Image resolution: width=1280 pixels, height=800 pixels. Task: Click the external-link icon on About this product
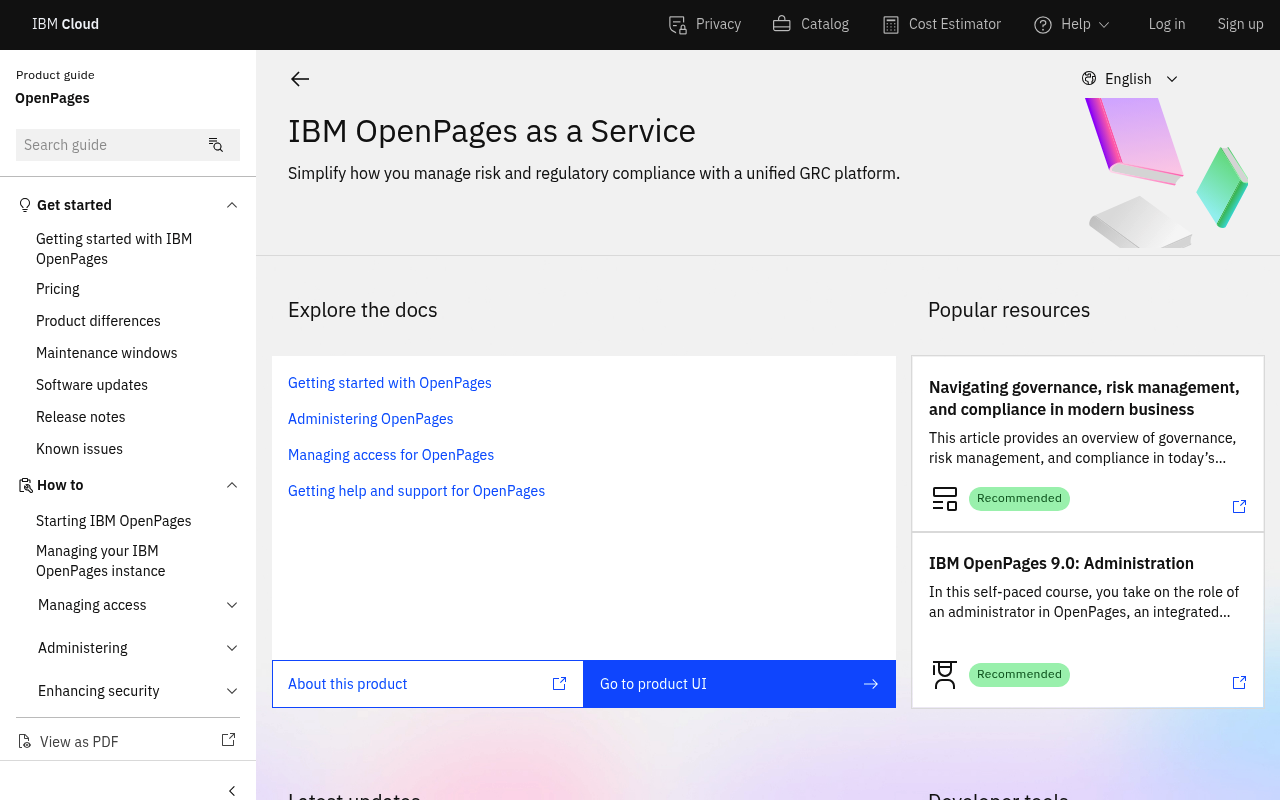pyautogui.click(x=560, y=684)
